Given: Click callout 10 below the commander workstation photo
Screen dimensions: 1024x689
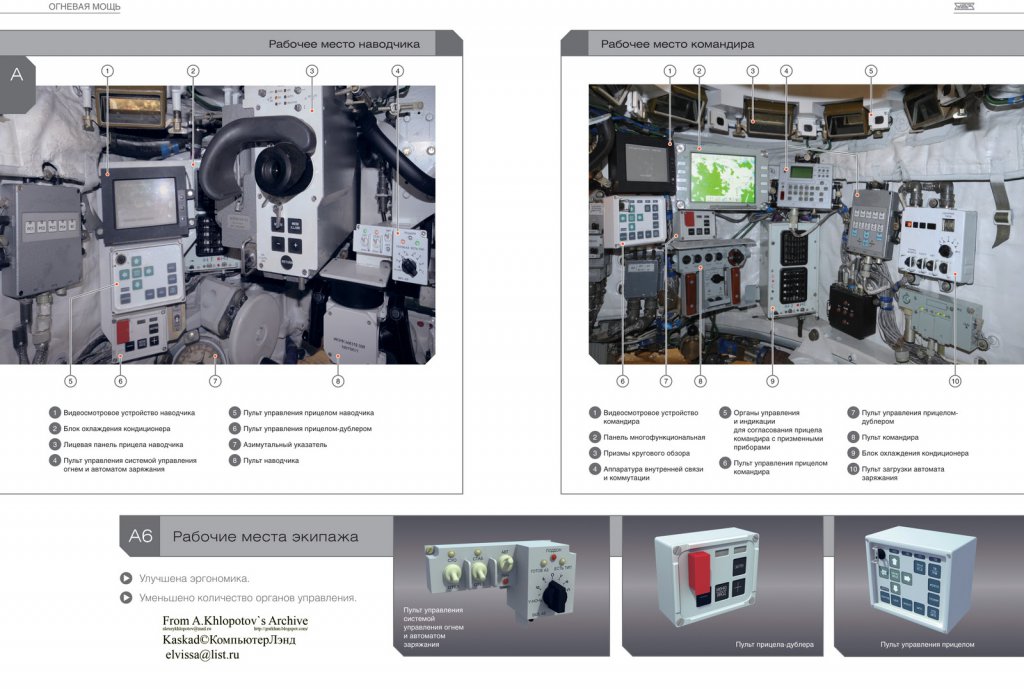Looking at the screenshot, I should 954,381.
